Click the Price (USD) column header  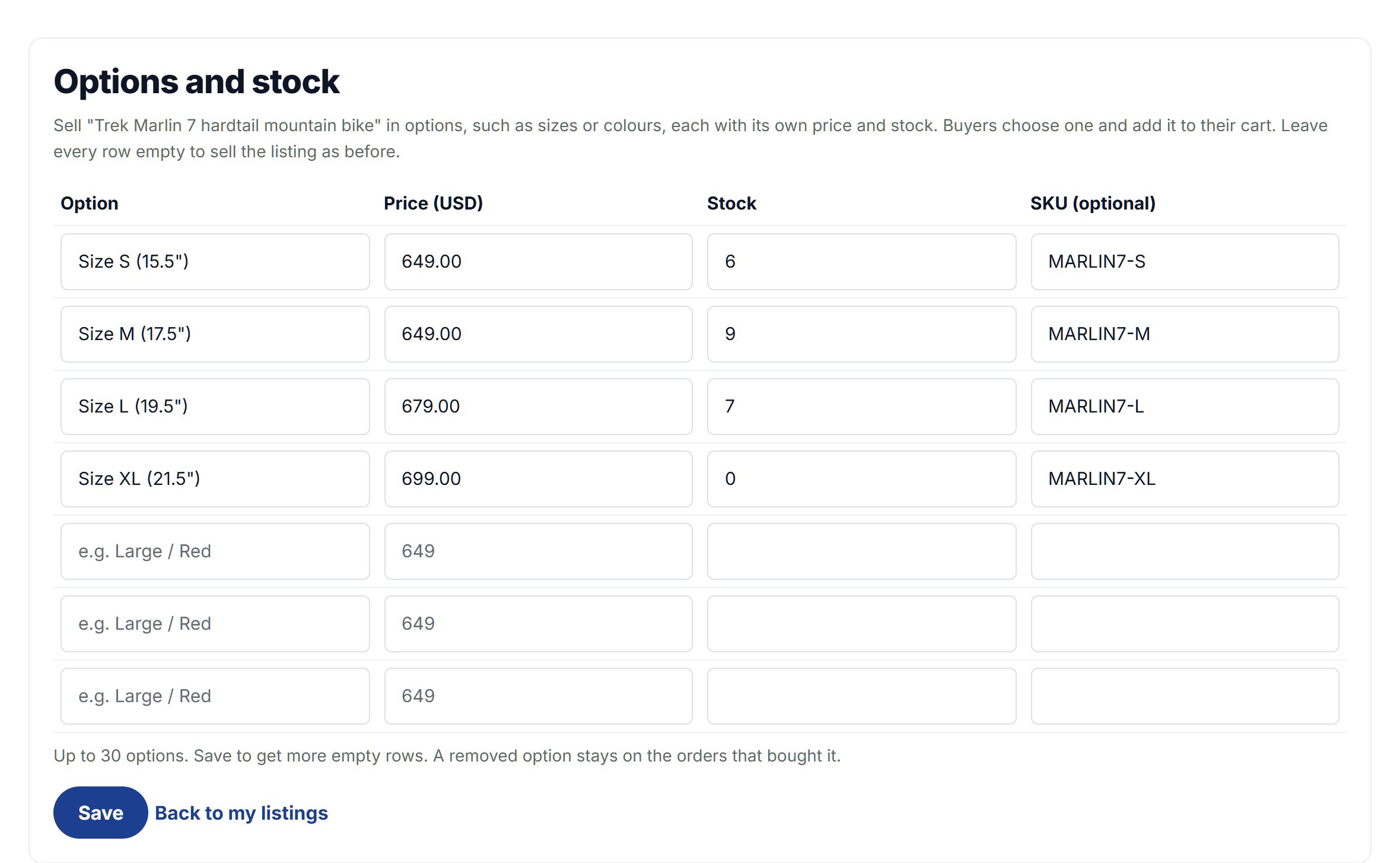click(433, 203)
